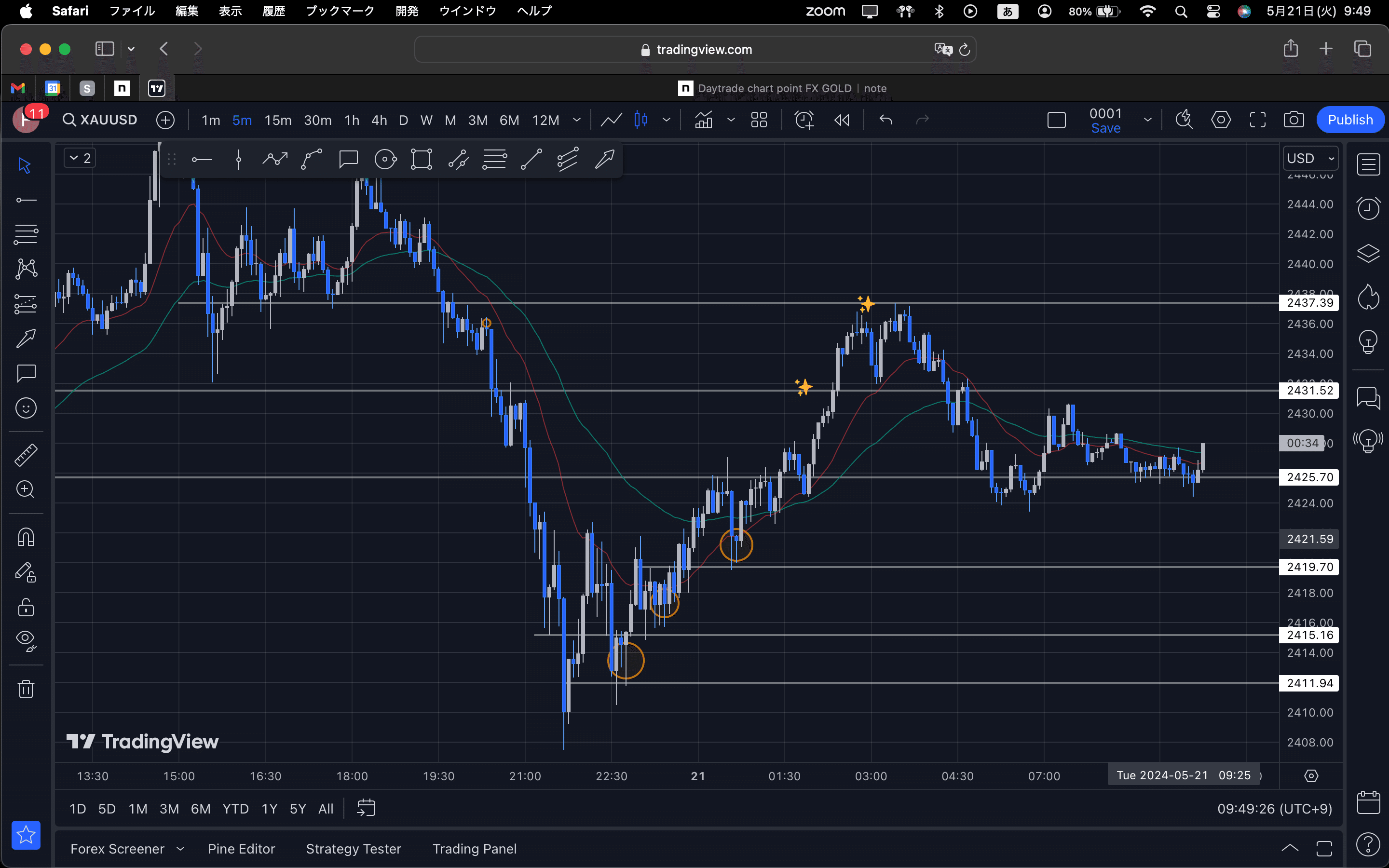
Task: Create a new alert with the alarm icon
Action: click(x=803, y=120)
